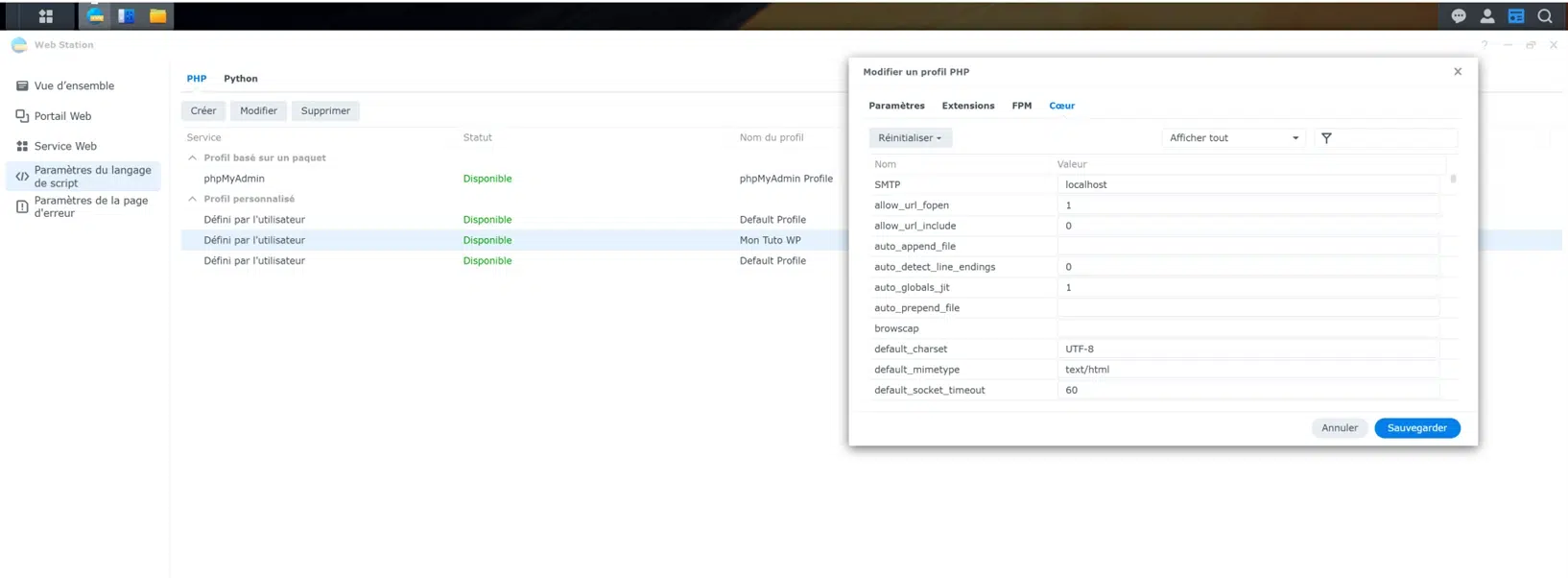Open the DSM main menu grid icon
1568x578 pixels.
click(45, 16)
